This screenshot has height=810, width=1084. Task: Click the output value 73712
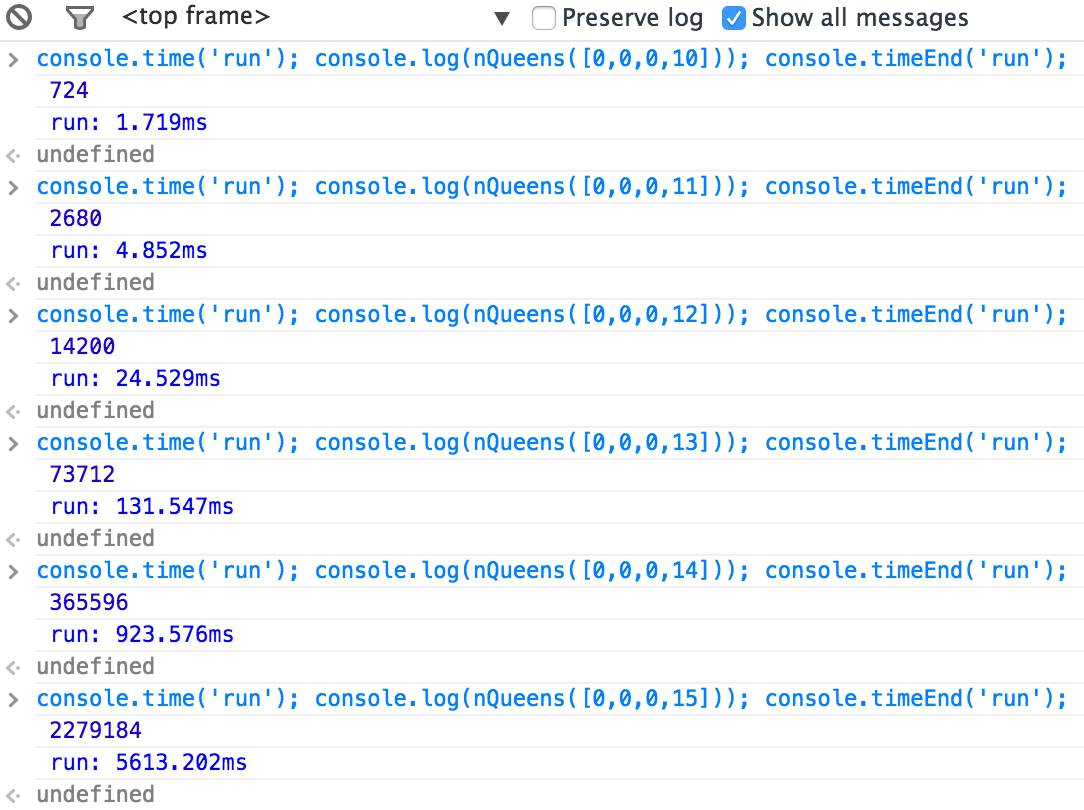coord(82,475)
